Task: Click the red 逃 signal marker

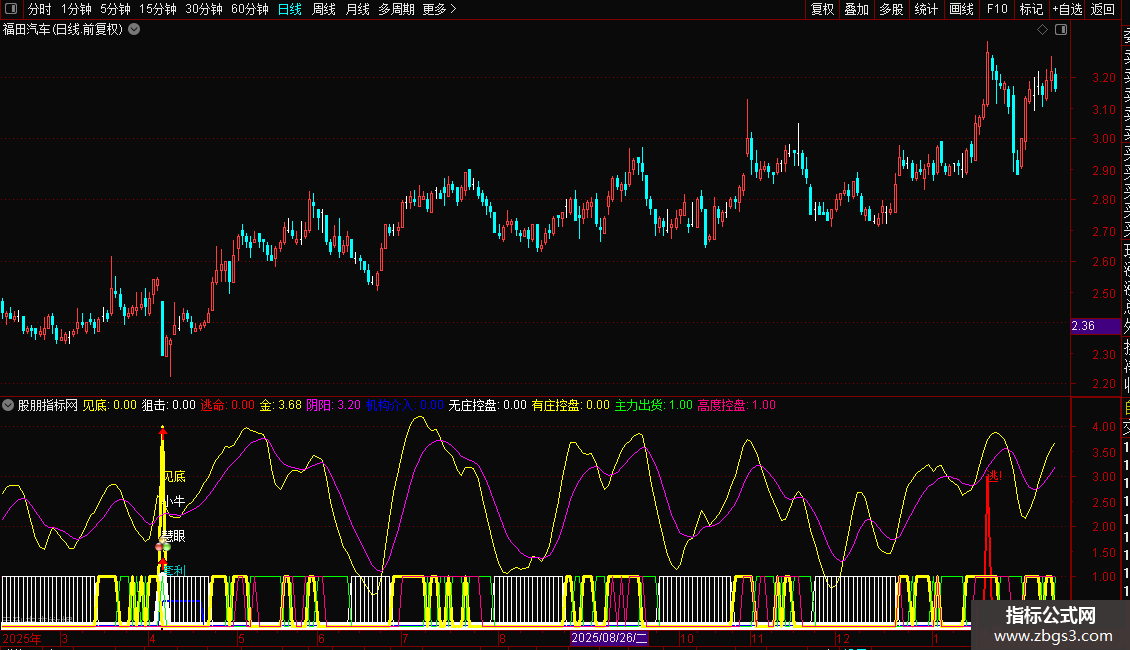Action: point(993,476)
